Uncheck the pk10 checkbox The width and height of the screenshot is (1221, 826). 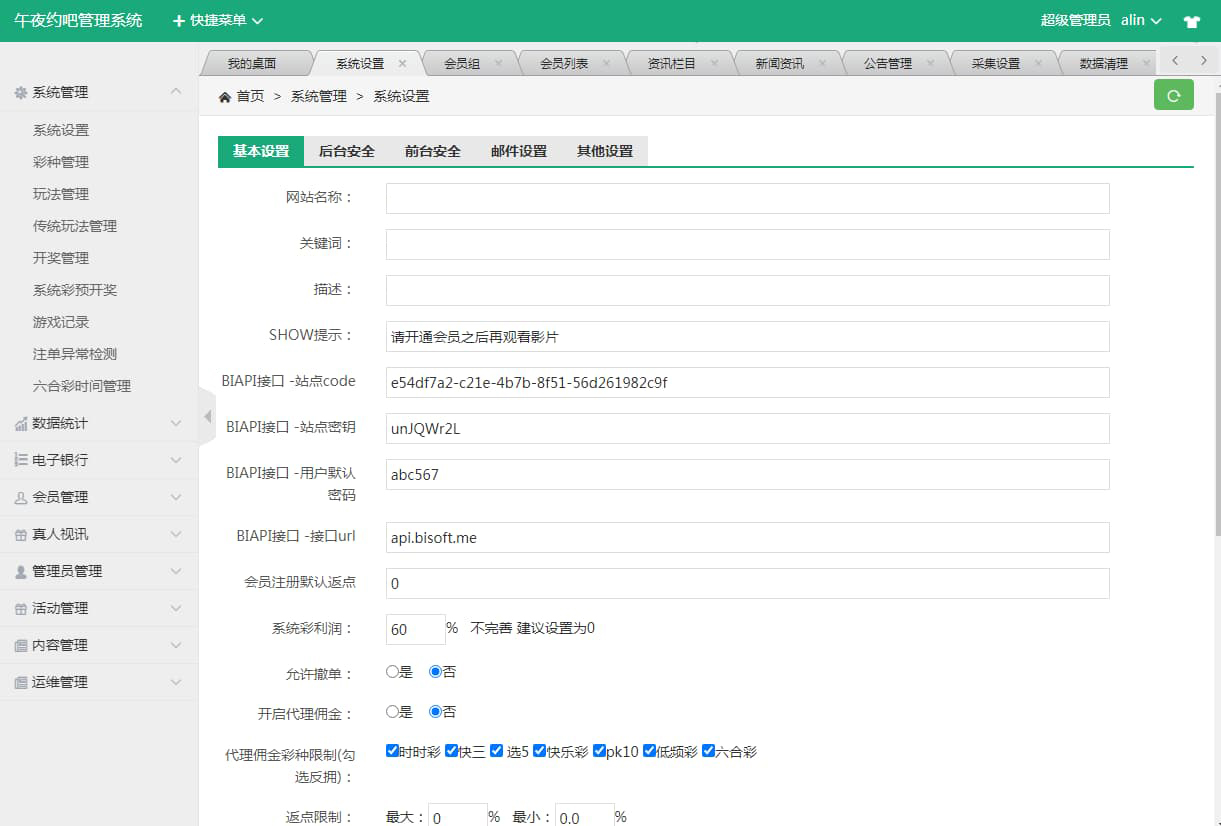coord(599,751)
